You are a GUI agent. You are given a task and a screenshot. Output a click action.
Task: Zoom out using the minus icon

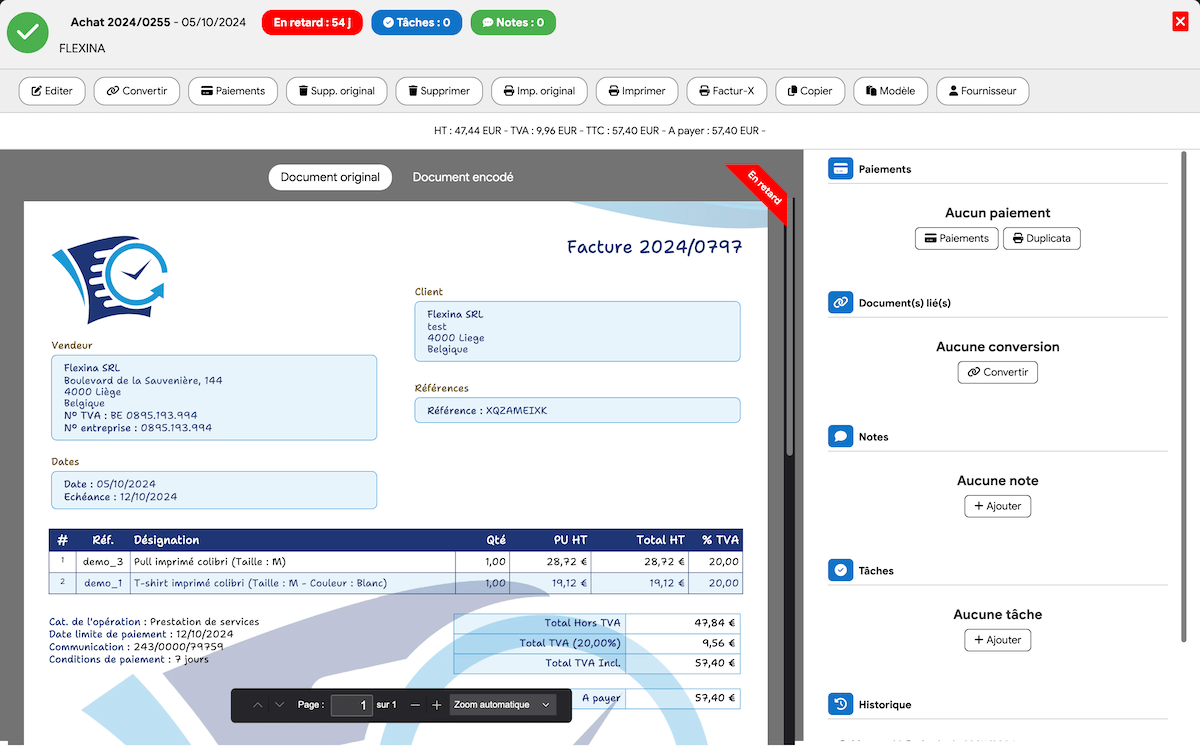coord(414,705)
